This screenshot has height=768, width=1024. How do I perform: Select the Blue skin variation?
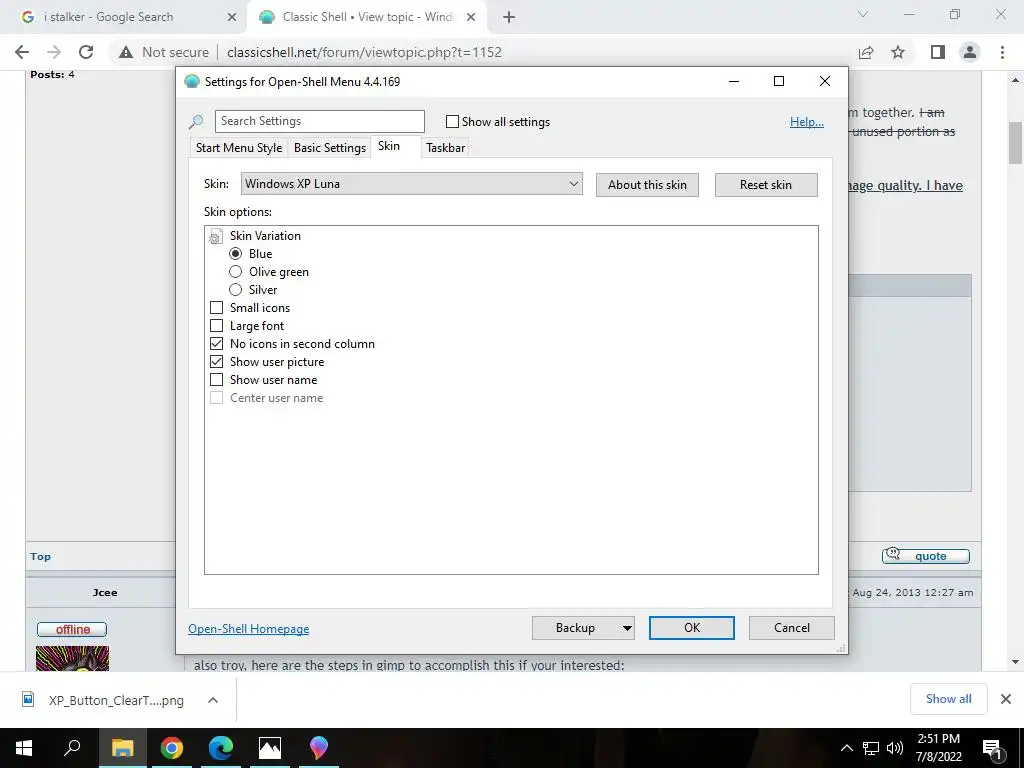[236, 253]
